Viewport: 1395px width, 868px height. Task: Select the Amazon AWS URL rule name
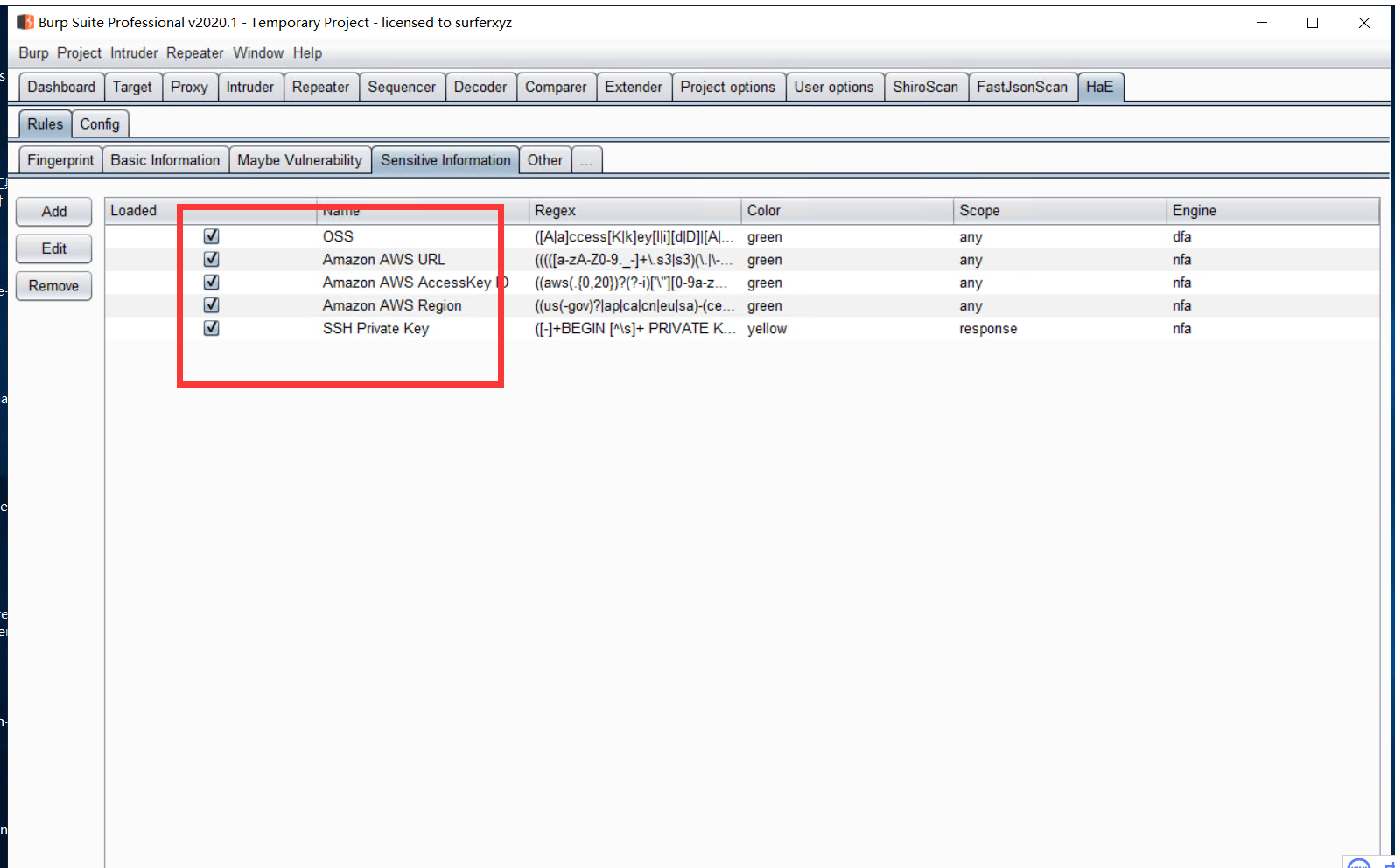(383, 260)
